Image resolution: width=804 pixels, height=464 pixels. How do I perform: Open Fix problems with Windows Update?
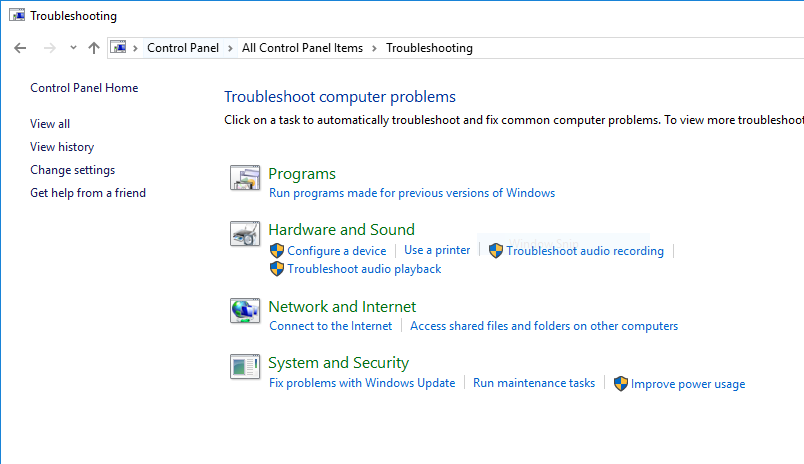click(x=362, y=383)
